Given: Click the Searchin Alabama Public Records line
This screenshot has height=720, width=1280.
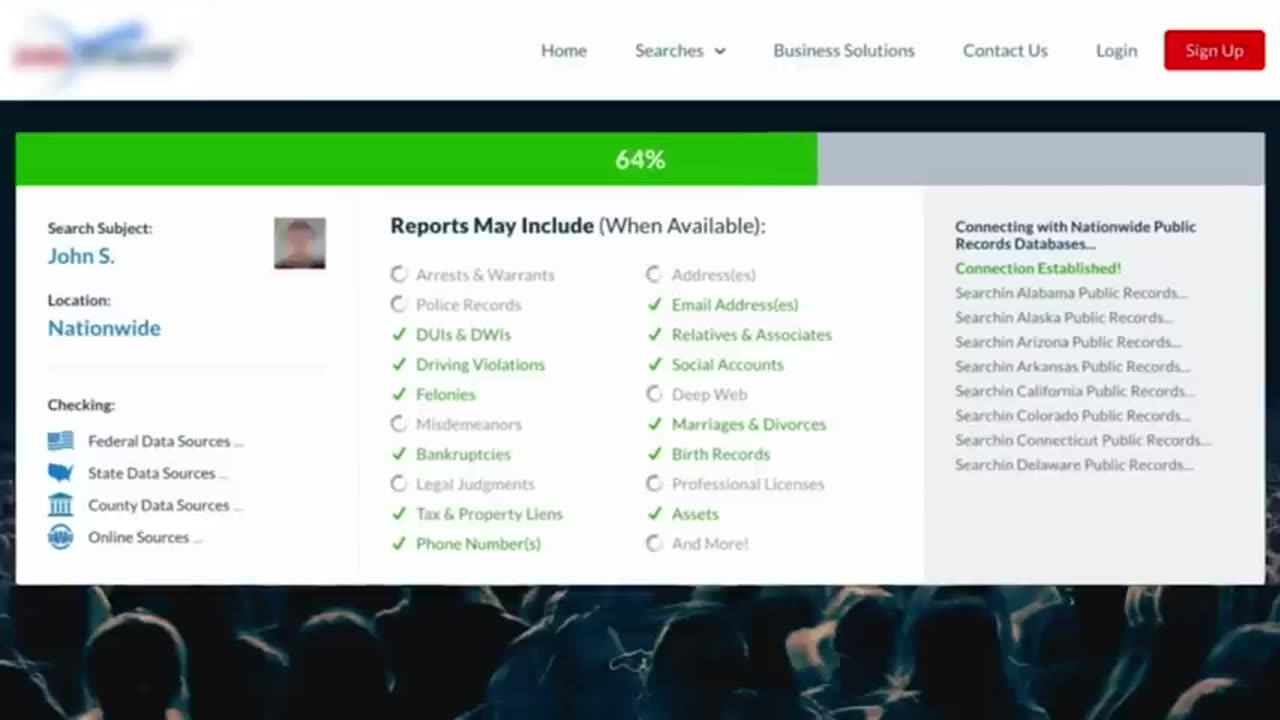Looking at the screenshot, I should pos(1071,293).
